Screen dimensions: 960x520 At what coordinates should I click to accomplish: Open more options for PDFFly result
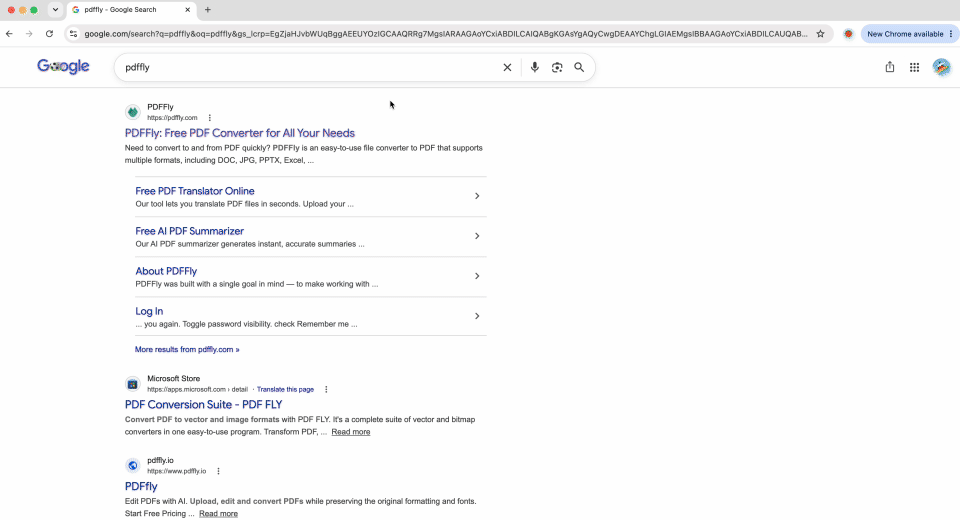(209, 118)
